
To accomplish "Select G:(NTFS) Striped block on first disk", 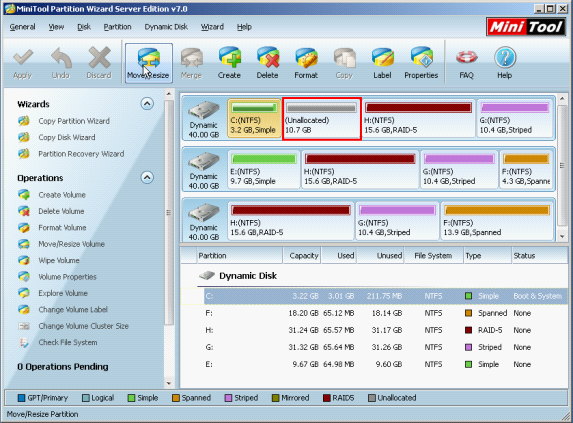I will click(515, 118).
